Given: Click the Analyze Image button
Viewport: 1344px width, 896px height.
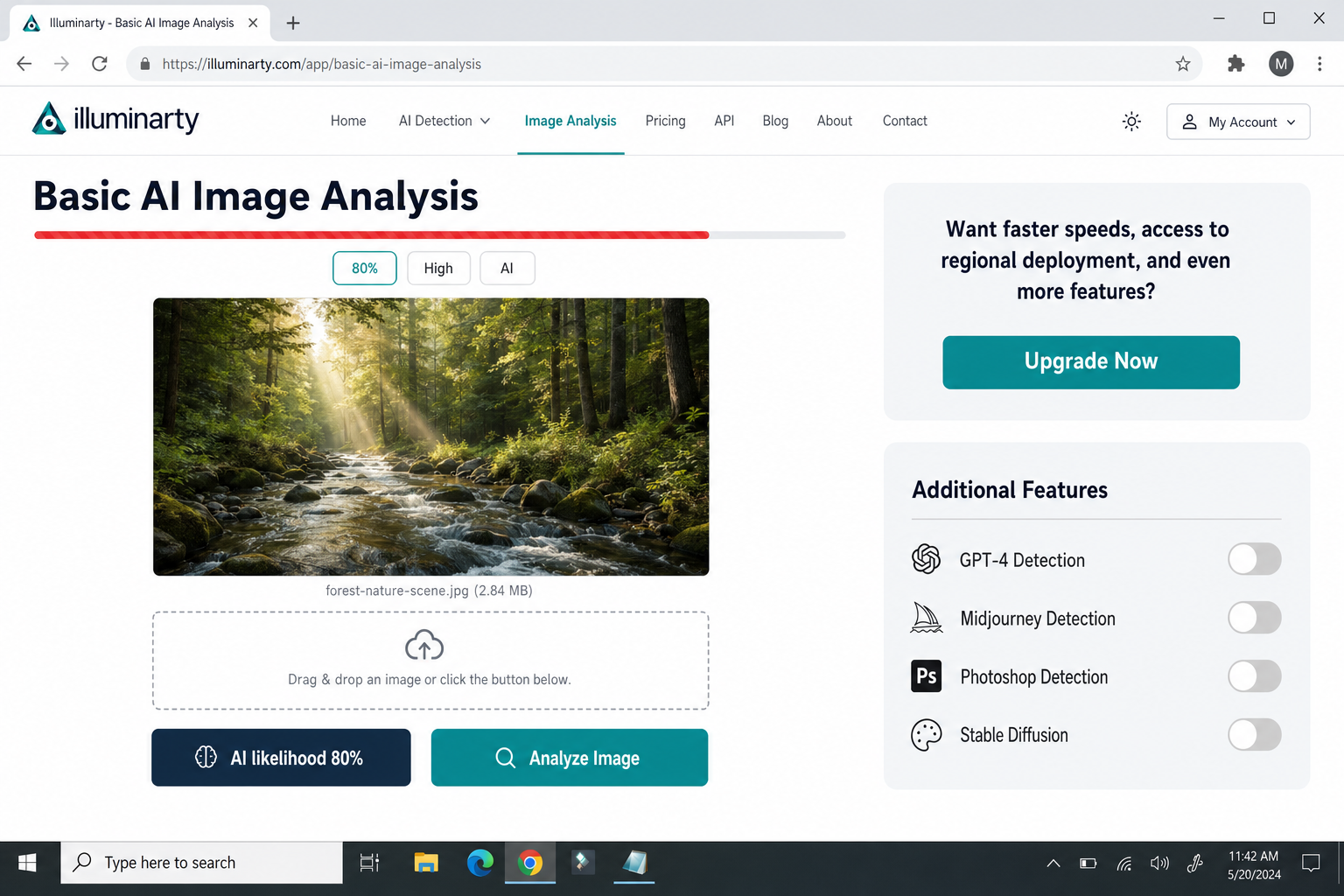Looking at the screenshot, I should tap(569, 758).
